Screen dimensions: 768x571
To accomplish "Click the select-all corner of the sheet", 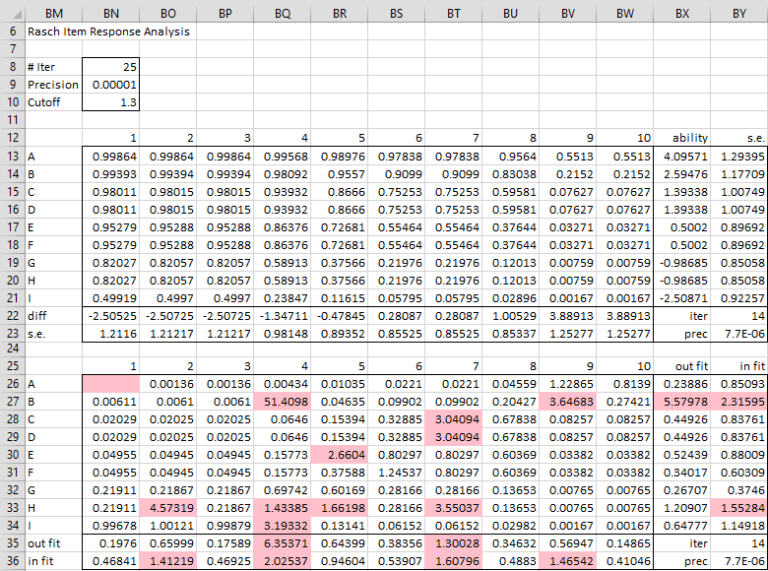I will [12, 13].
